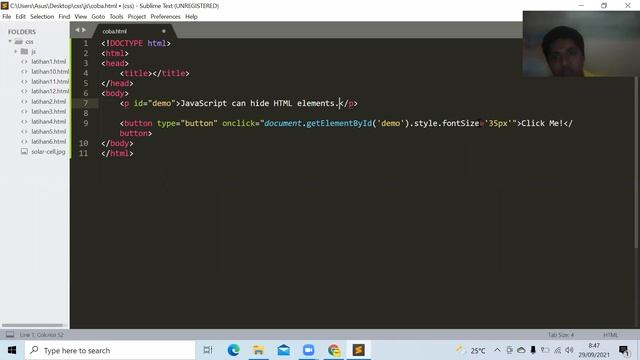
Task: Open the Help menu
Action: click(x=191, y=17)
